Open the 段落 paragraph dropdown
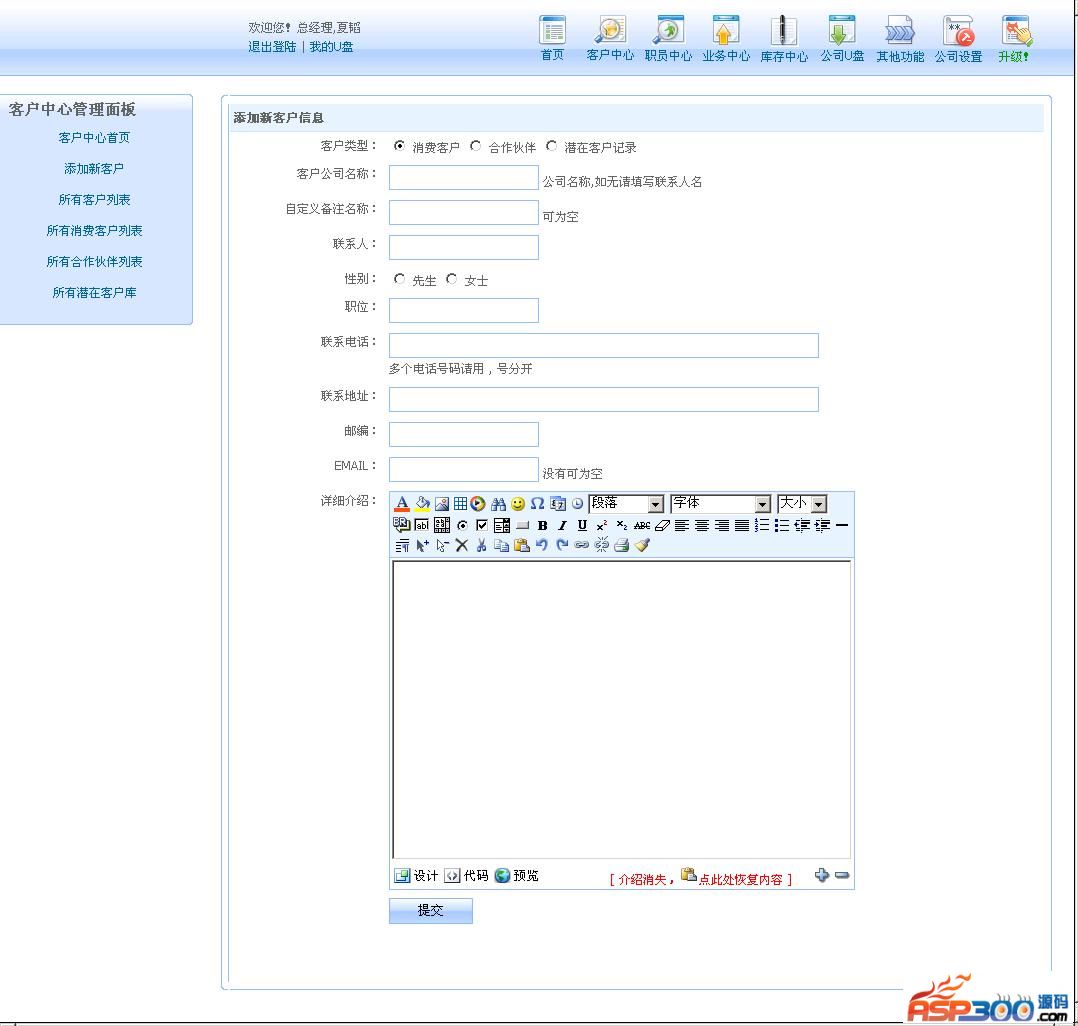The height and width of the screenshot is (1026, 1078). point(626,504)
